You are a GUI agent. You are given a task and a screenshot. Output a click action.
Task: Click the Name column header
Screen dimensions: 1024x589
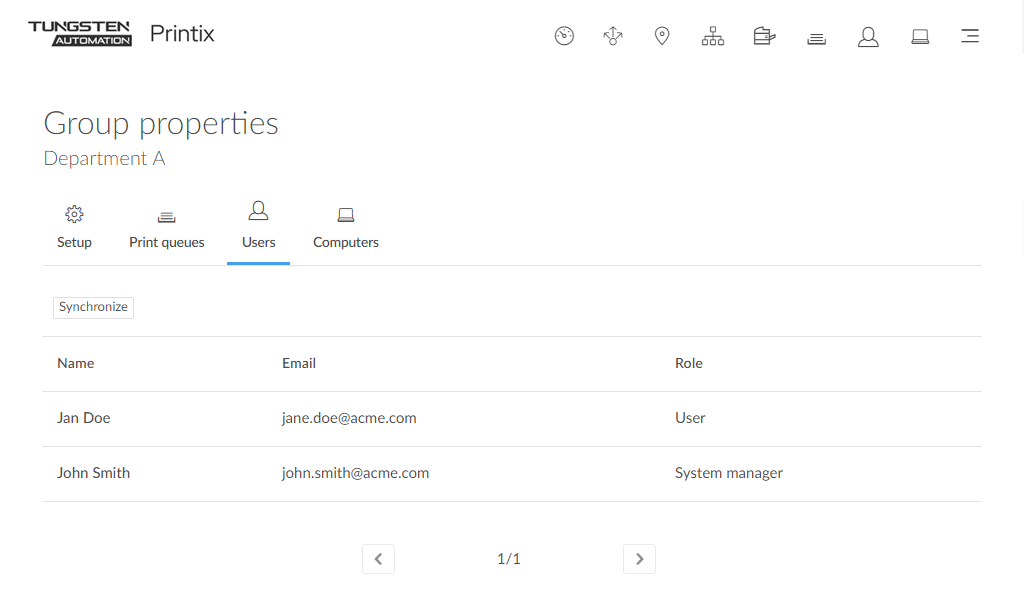(x=76, y=363)
